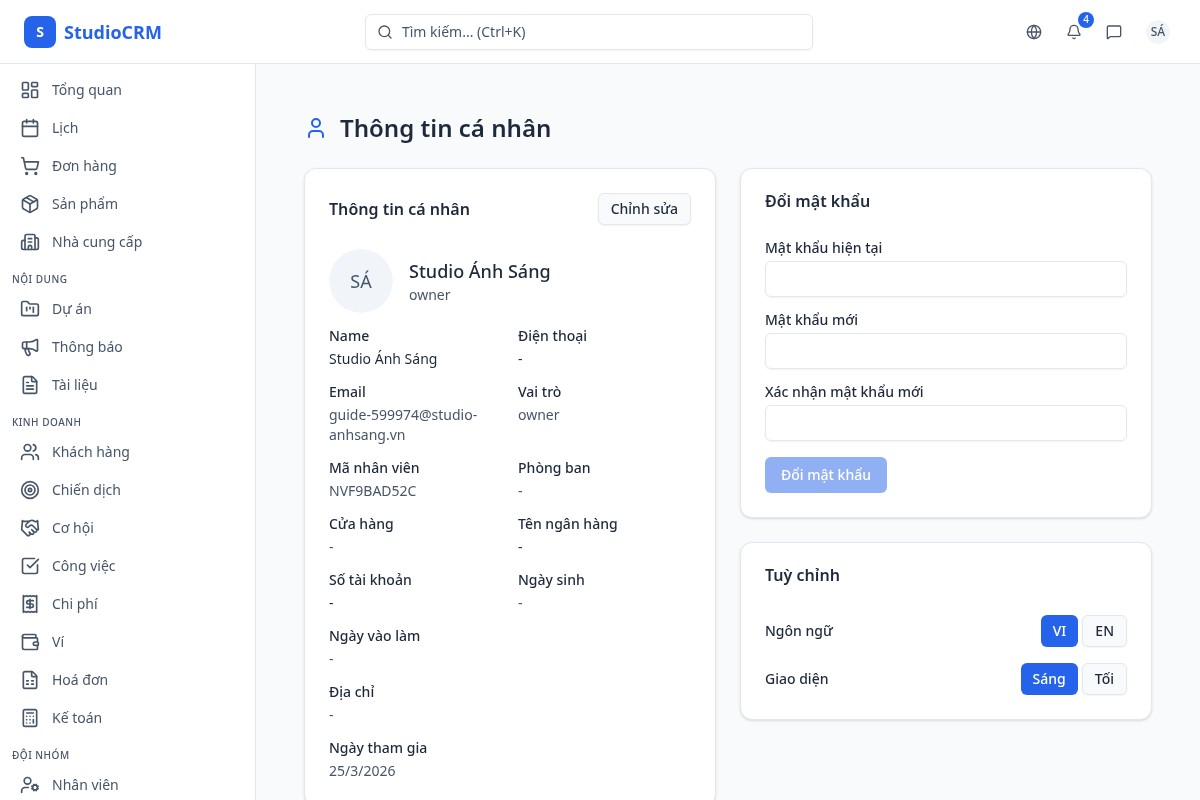The width and height of the screenshot is (1200, 800).
Task: Click the Chỉnh sửa edit button
Action: pyautogui.click(x=644, y=209)
